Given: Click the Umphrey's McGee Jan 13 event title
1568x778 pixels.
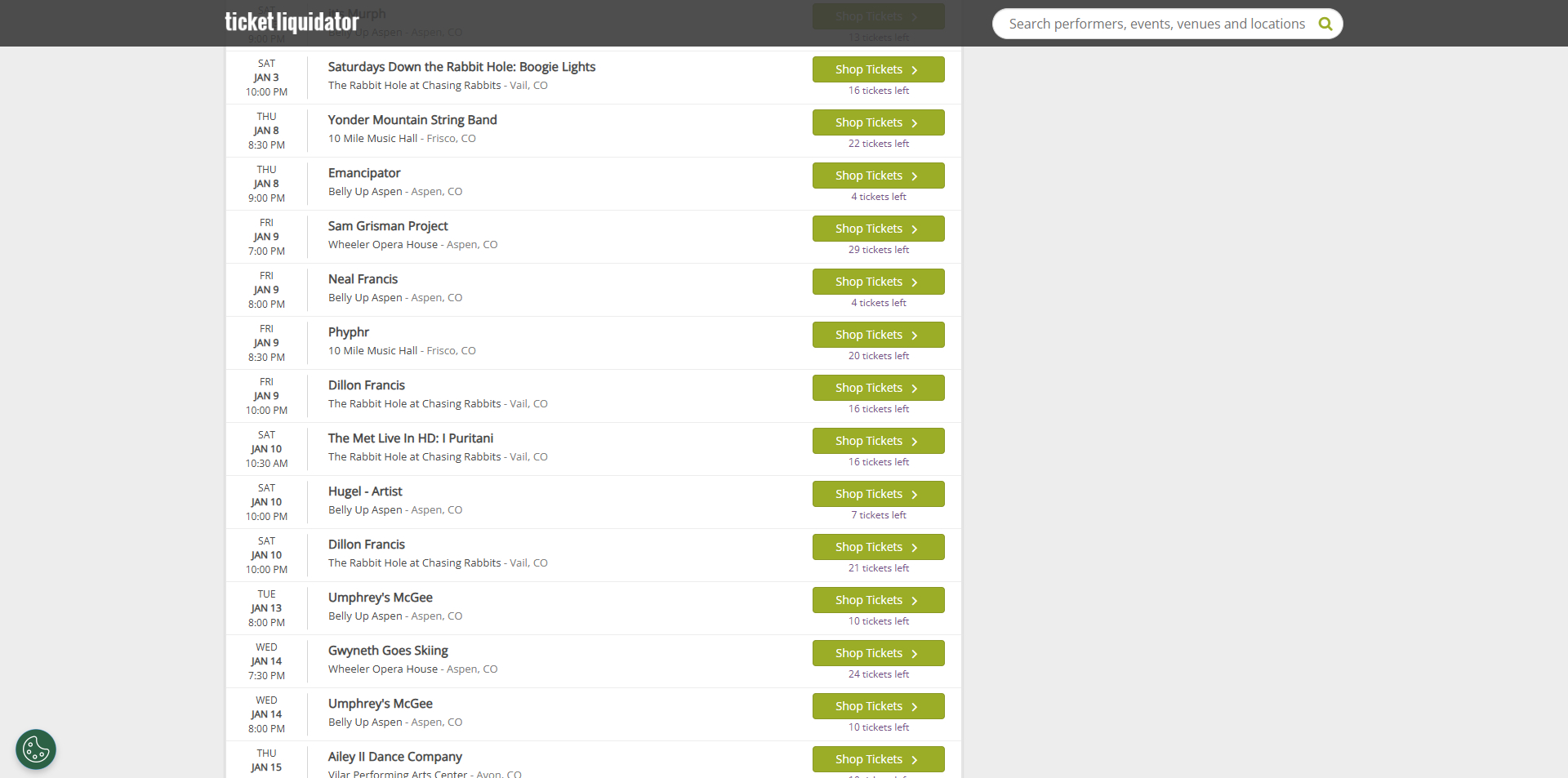Looking at the screenshot, I should (380, 598).
